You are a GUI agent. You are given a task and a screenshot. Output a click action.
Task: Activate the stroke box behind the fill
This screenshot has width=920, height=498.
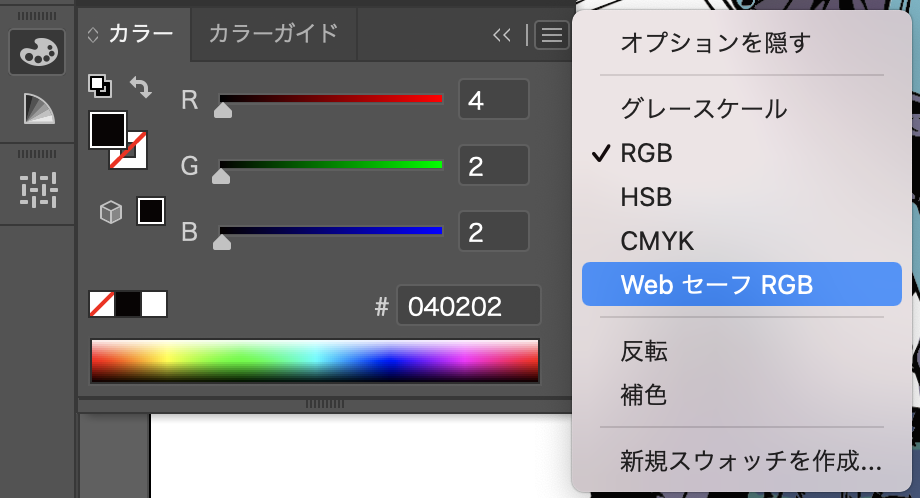click(x=134, y=154)
